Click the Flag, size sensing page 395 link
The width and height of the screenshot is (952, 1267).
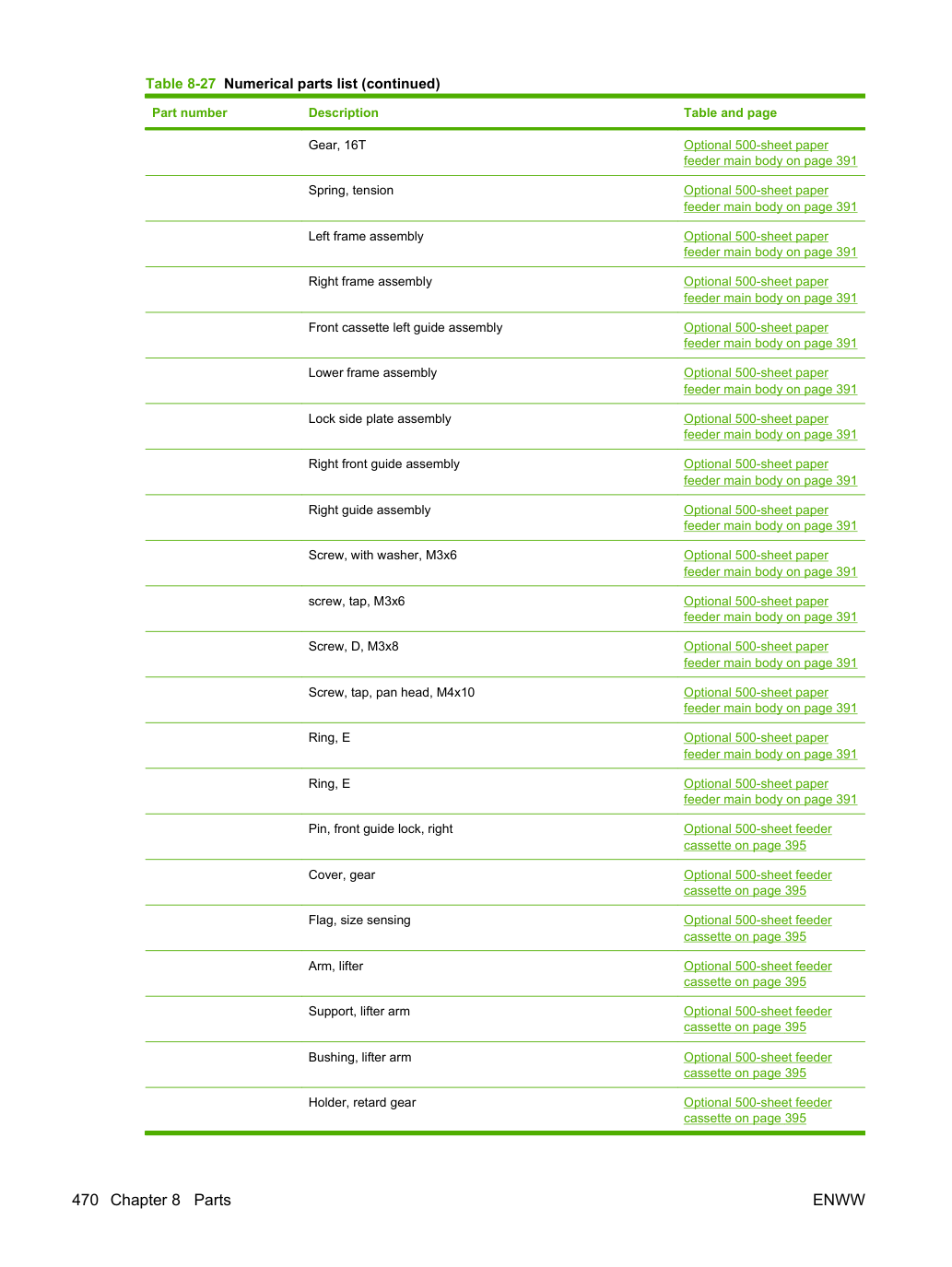(758, 928)
